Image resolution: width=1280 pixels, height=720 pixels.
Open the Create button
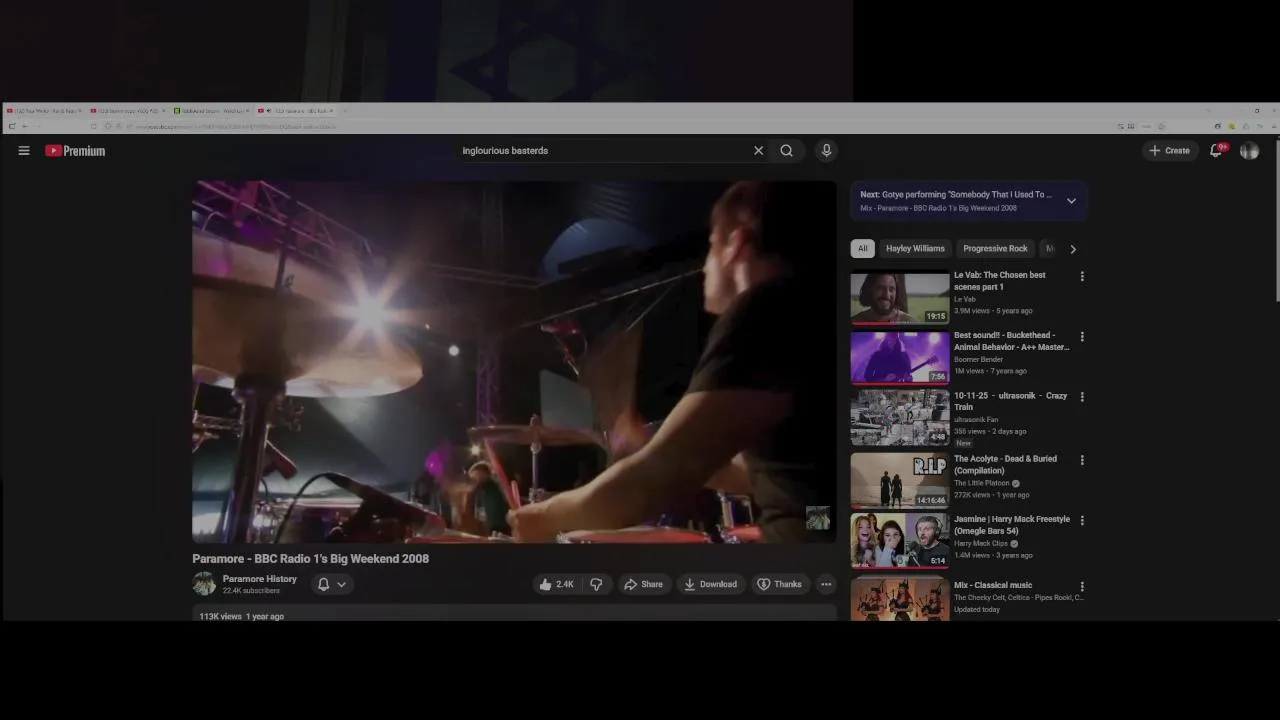pos(1169,151)
